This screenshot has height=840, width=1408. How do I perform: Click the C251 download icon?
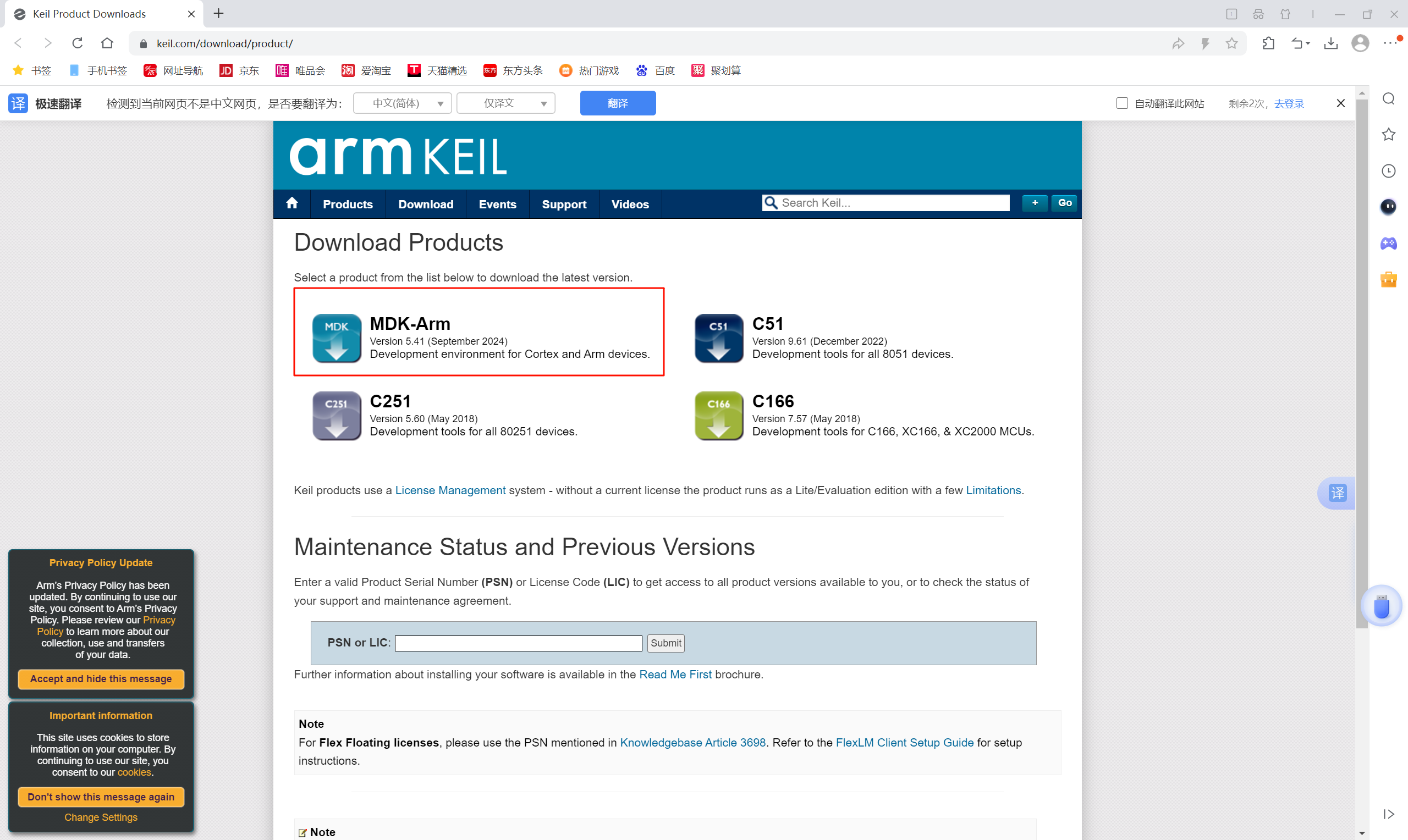336,416
